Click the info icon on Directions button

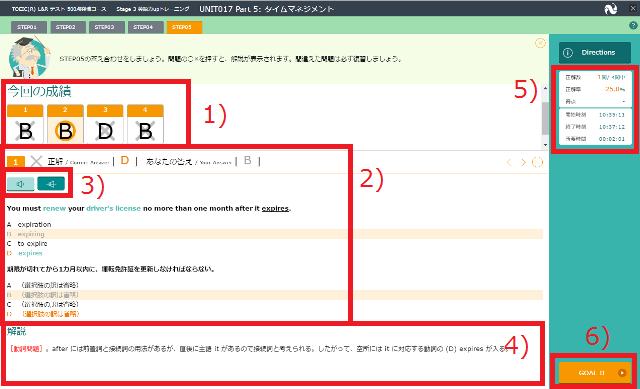[568, 53]
